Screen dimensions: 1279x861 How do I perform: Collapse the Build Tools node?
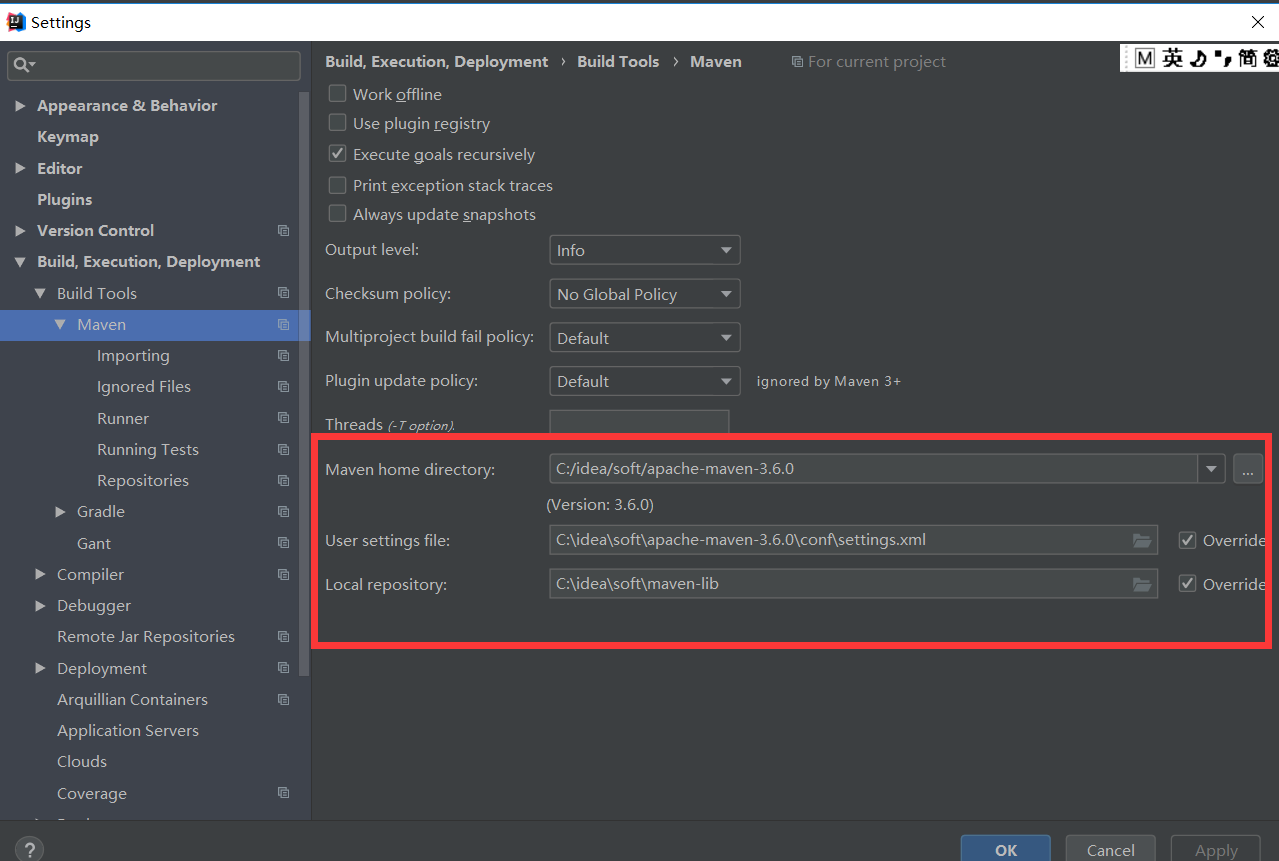pyautogui.click(x=40, y=293)
